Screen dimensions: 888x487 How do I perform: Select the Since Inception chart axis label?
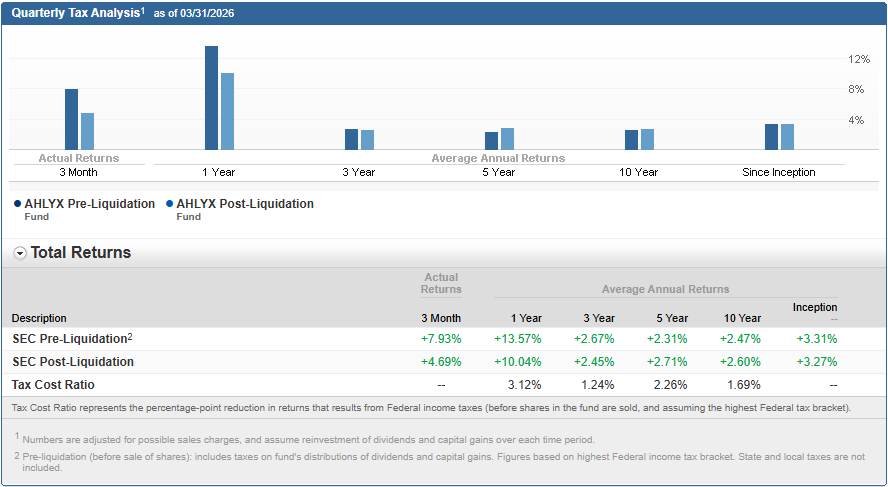point(778,172)
